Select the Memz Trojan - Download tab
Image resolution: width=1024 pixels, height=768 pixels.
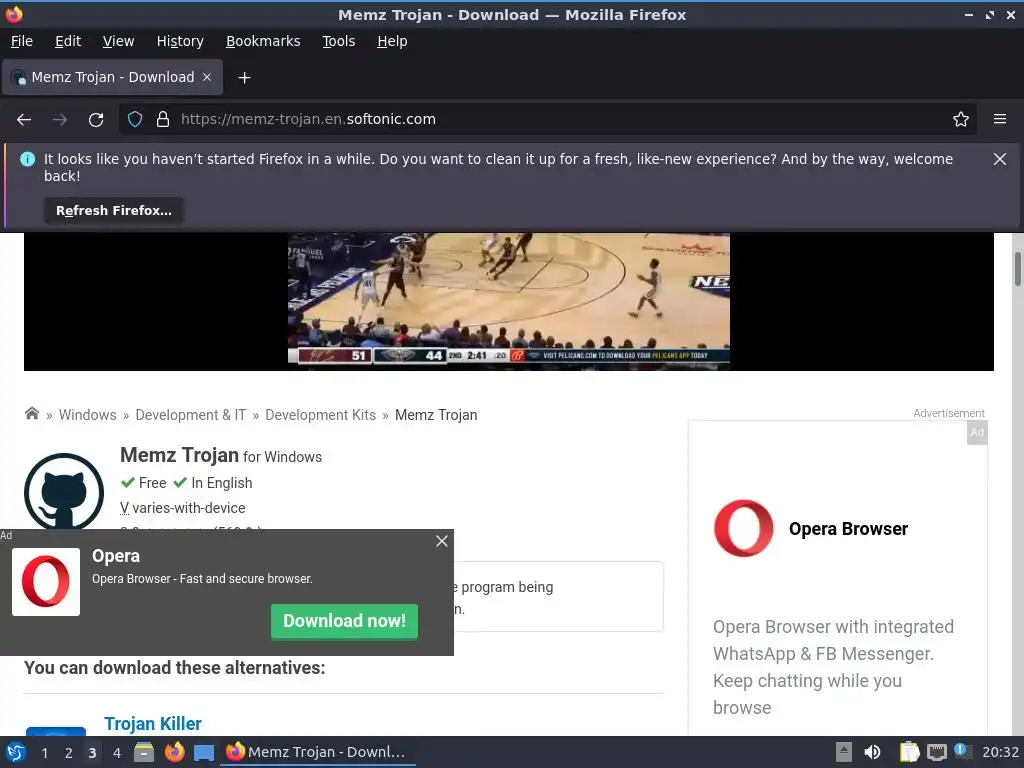(x=113, y=77)
